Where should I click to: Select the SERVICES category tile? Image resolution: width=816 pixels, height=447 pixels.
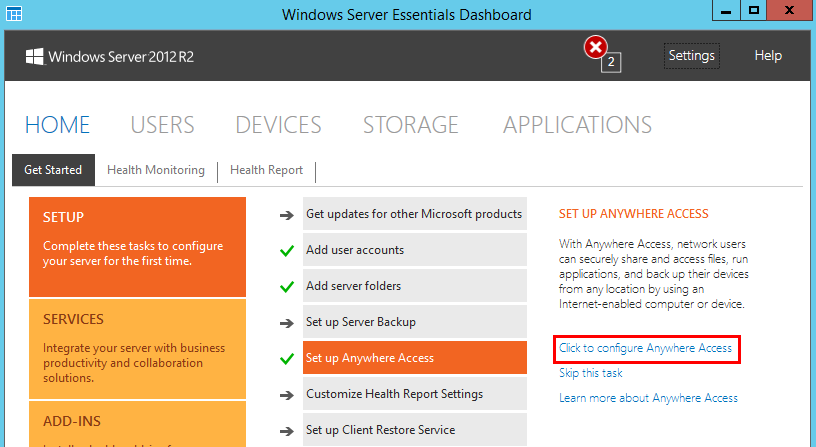[x=137, y=349]
